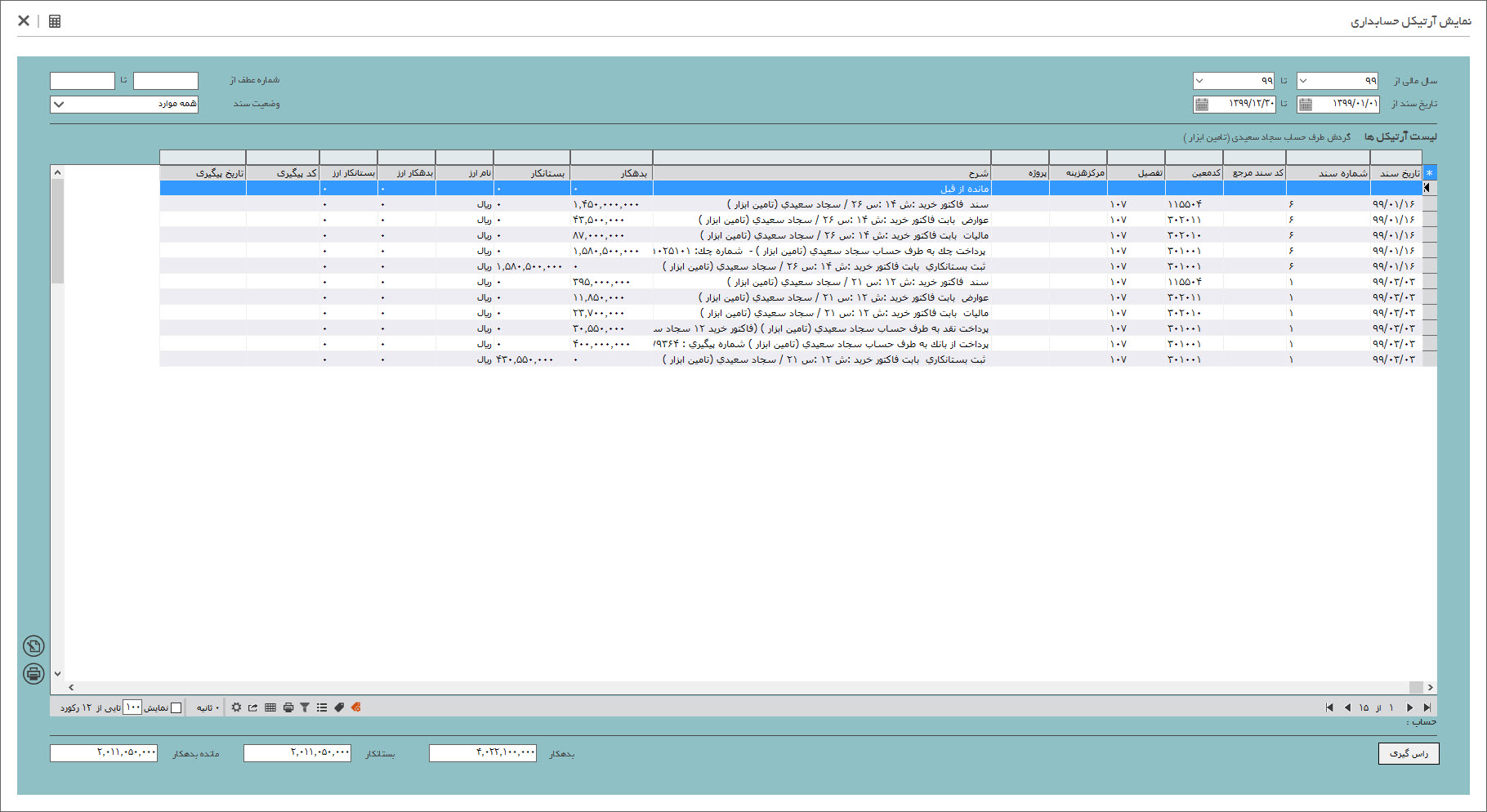The width and height of the screenshot is (1487, 812).
Task: Open calendar for document date to ۱۳۹۹/۱۲/۳۰
Action: pyautogui.click(x=1201, y=104)
